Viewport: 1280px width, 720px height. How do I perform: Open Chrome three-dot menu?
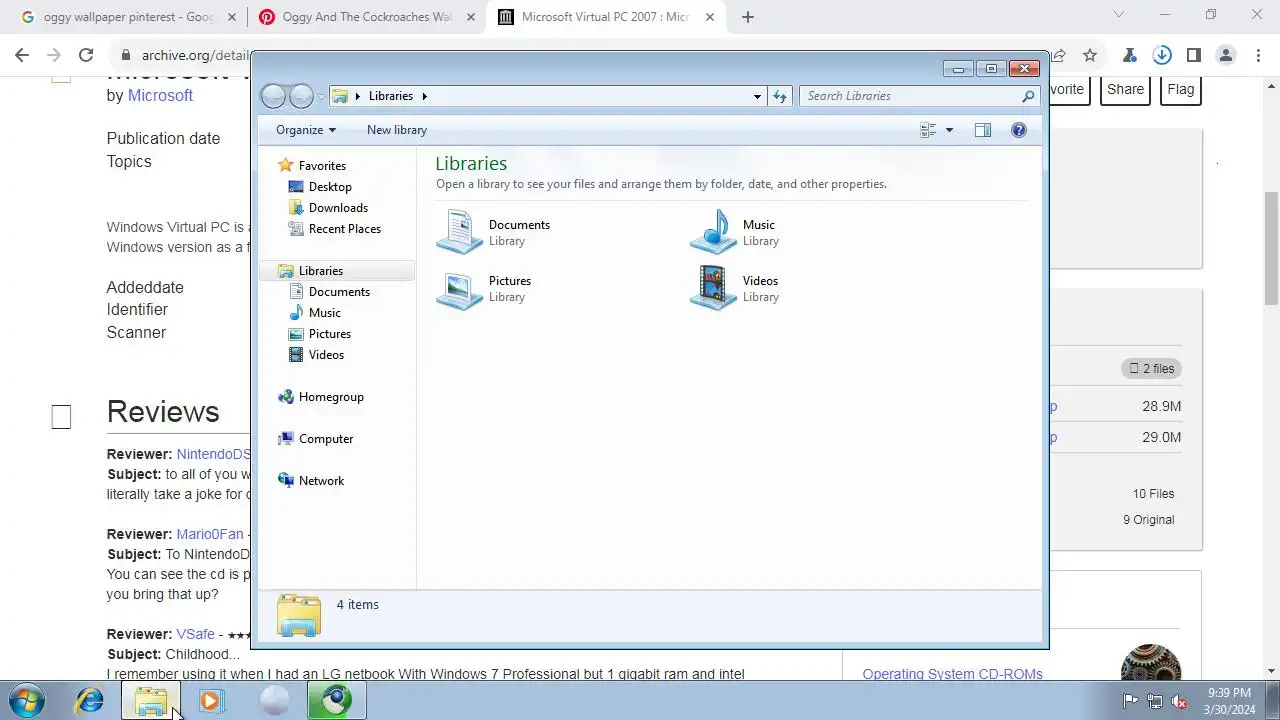coord(1258,56)
